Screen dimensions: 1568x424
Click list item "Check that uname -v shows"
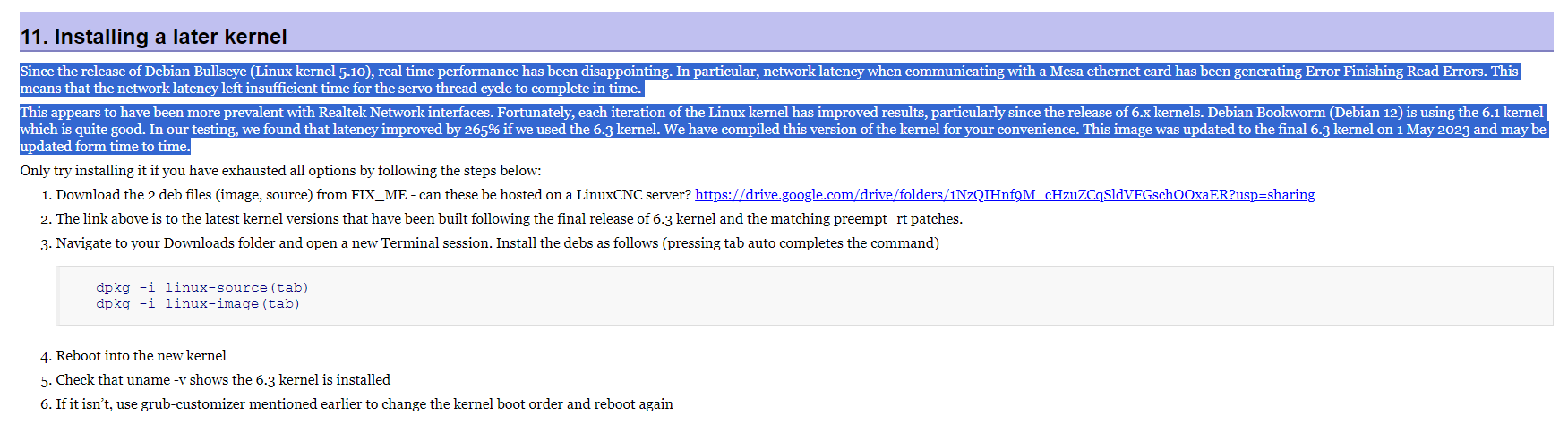(223, 380)
